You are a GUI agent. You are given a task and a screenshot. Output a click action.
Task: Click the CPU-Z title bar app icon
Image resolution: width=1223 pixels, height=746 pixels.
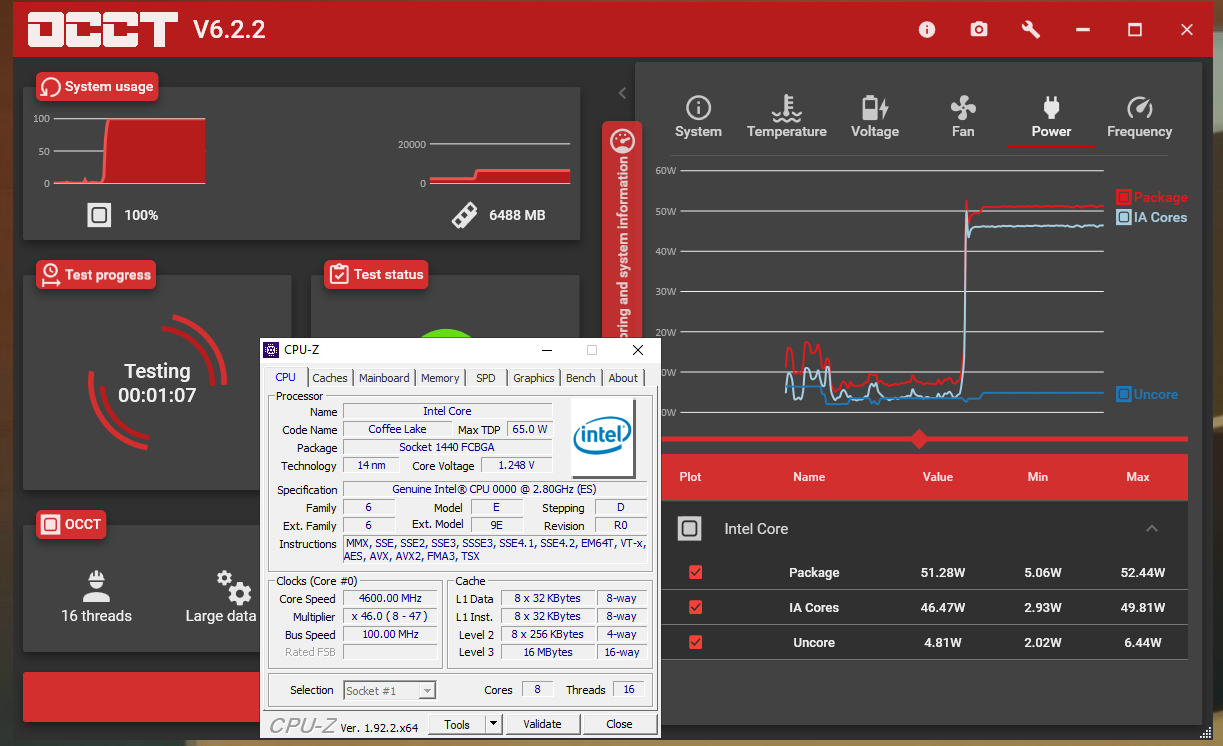coord(271,350)
